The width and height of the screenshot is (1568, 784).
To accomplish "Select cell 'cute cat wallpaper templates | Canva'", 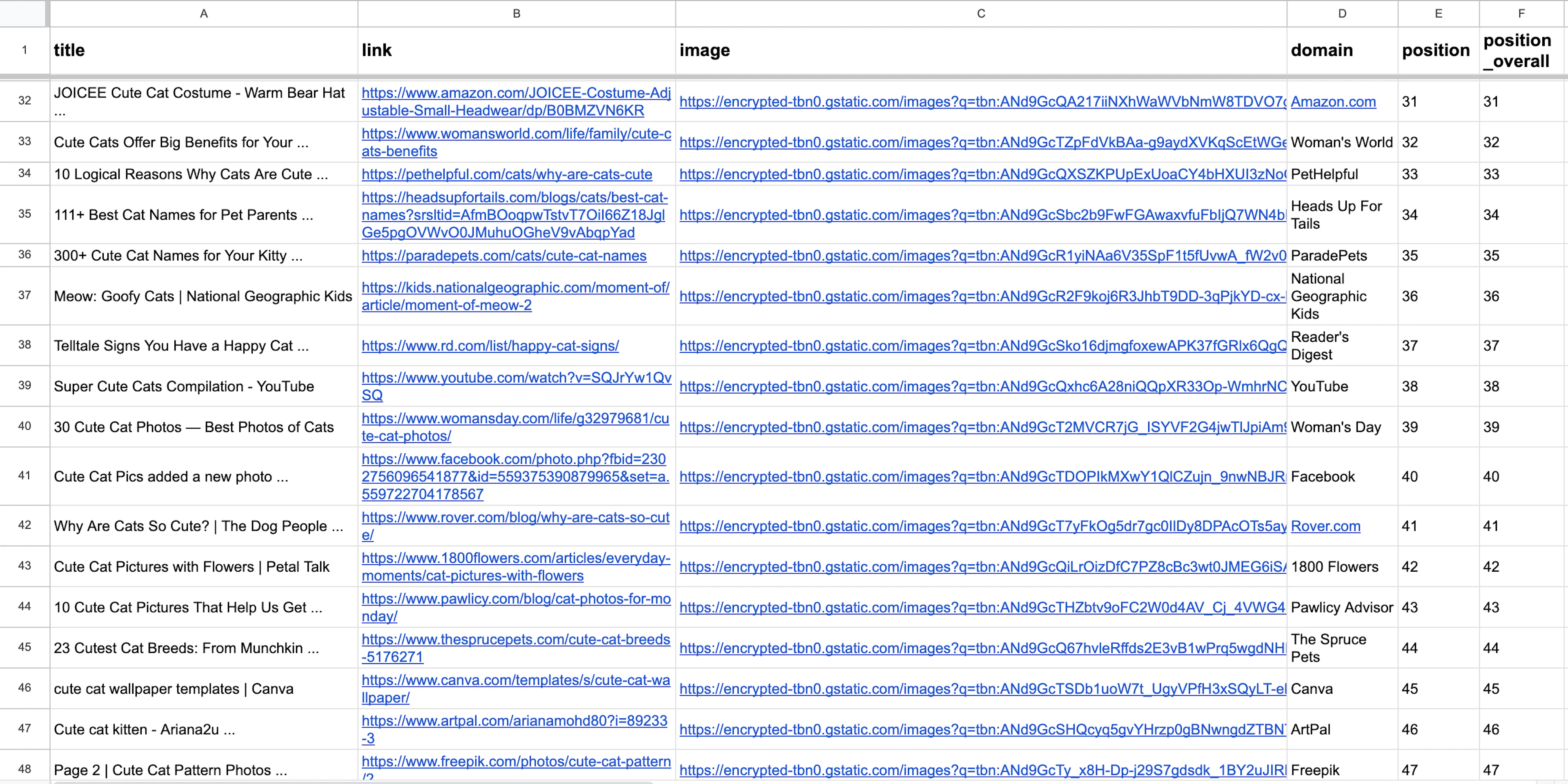I will pyautogui.click(x=203, y=688).
